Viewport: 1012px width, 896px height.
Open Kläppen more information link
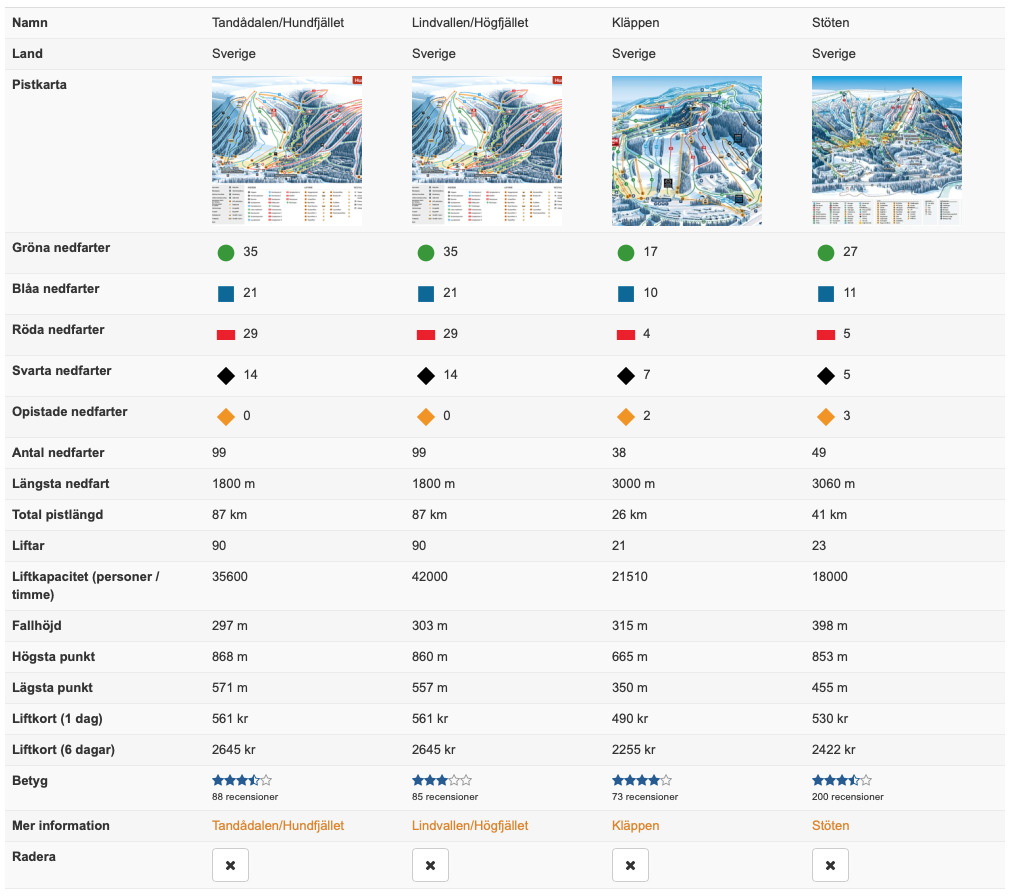coord(636,826)
